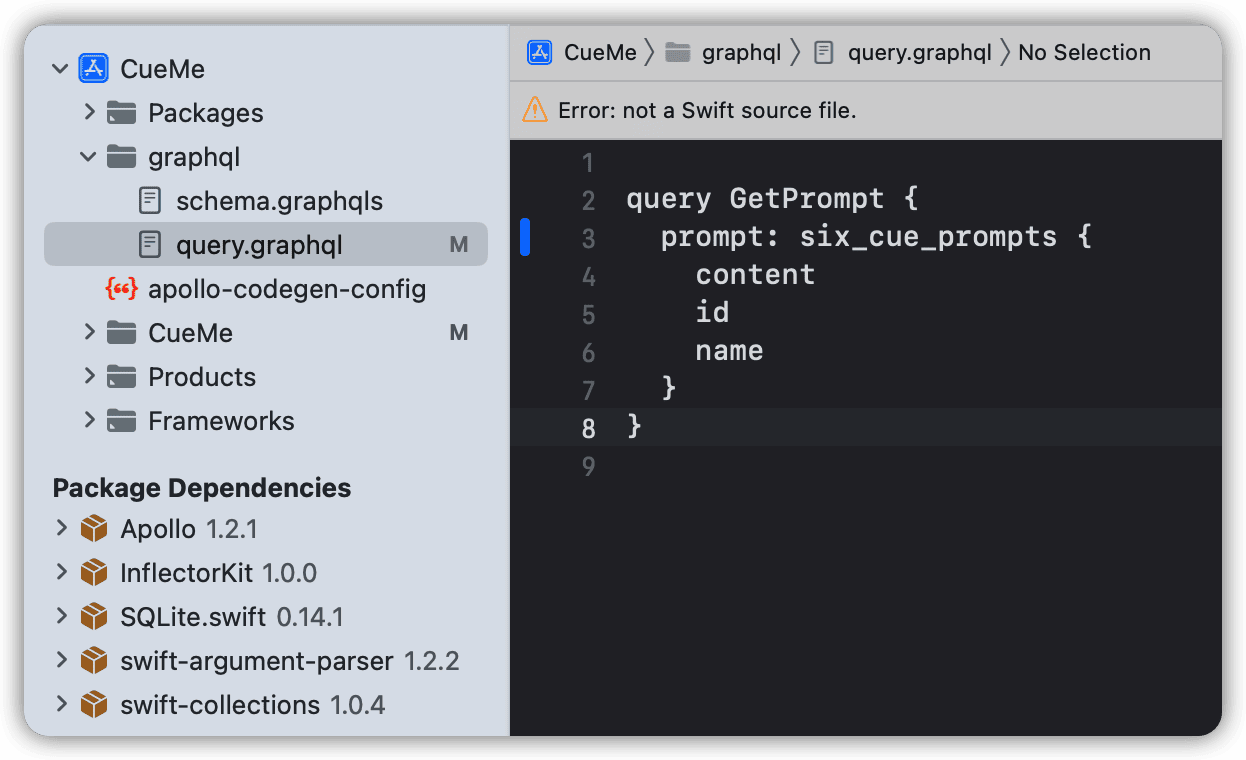Select query.graphql in the navigator
Image resolution: width=1246 pixels, height=760 pixels.
click(x=266, y=245)
